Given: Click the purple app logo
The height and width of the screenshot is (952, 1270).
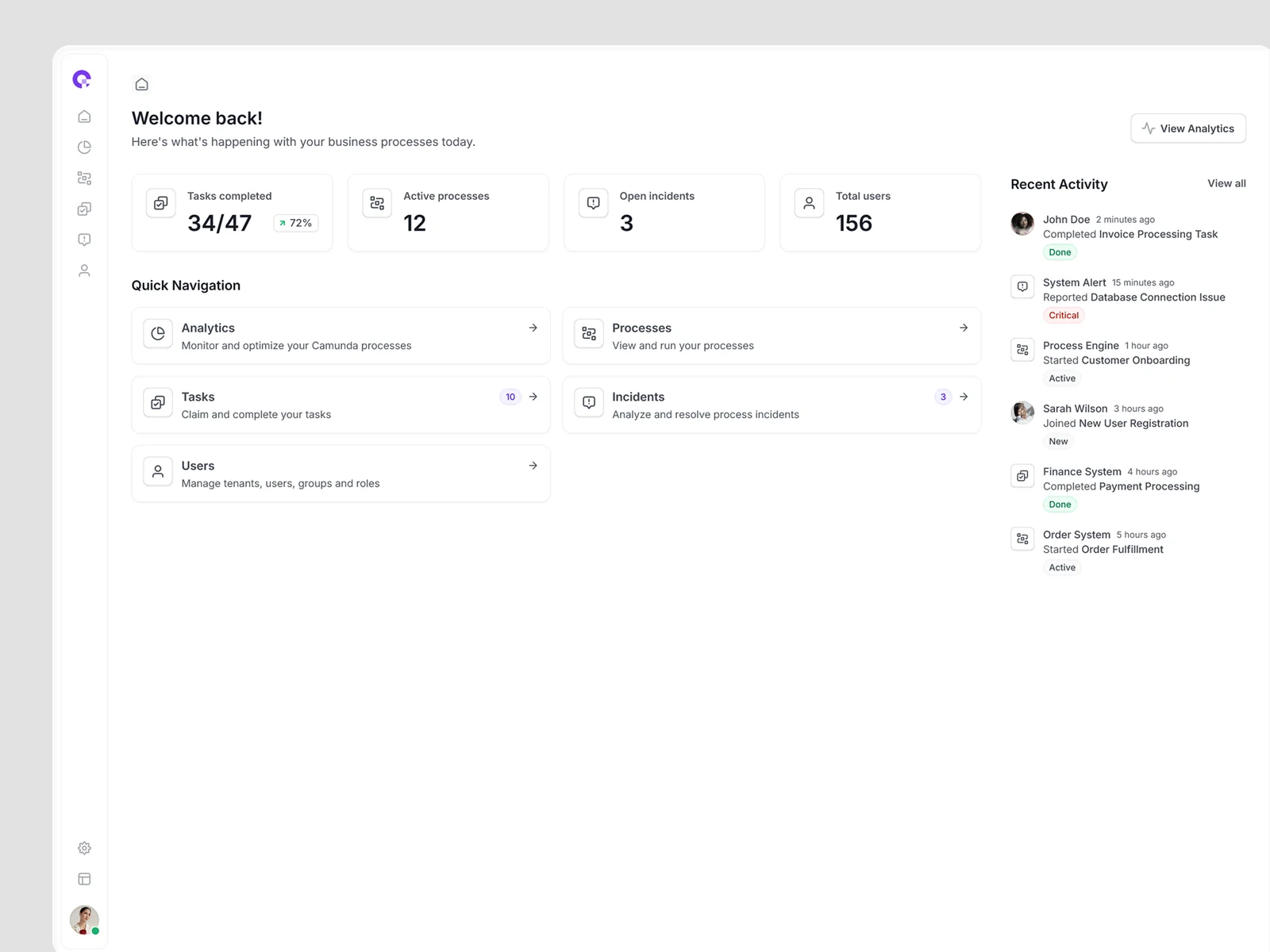Looking at the screenshot, I should pyautogui.click(x=82, y=79).
